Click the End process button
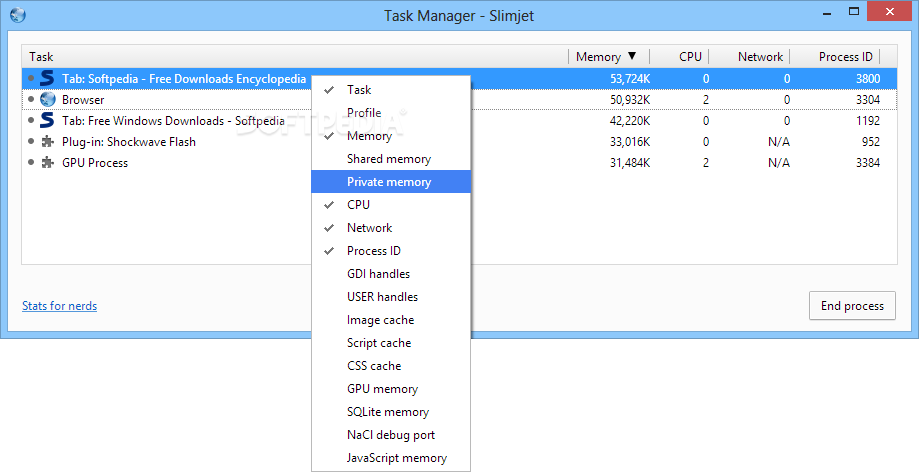 coord(852,305)
